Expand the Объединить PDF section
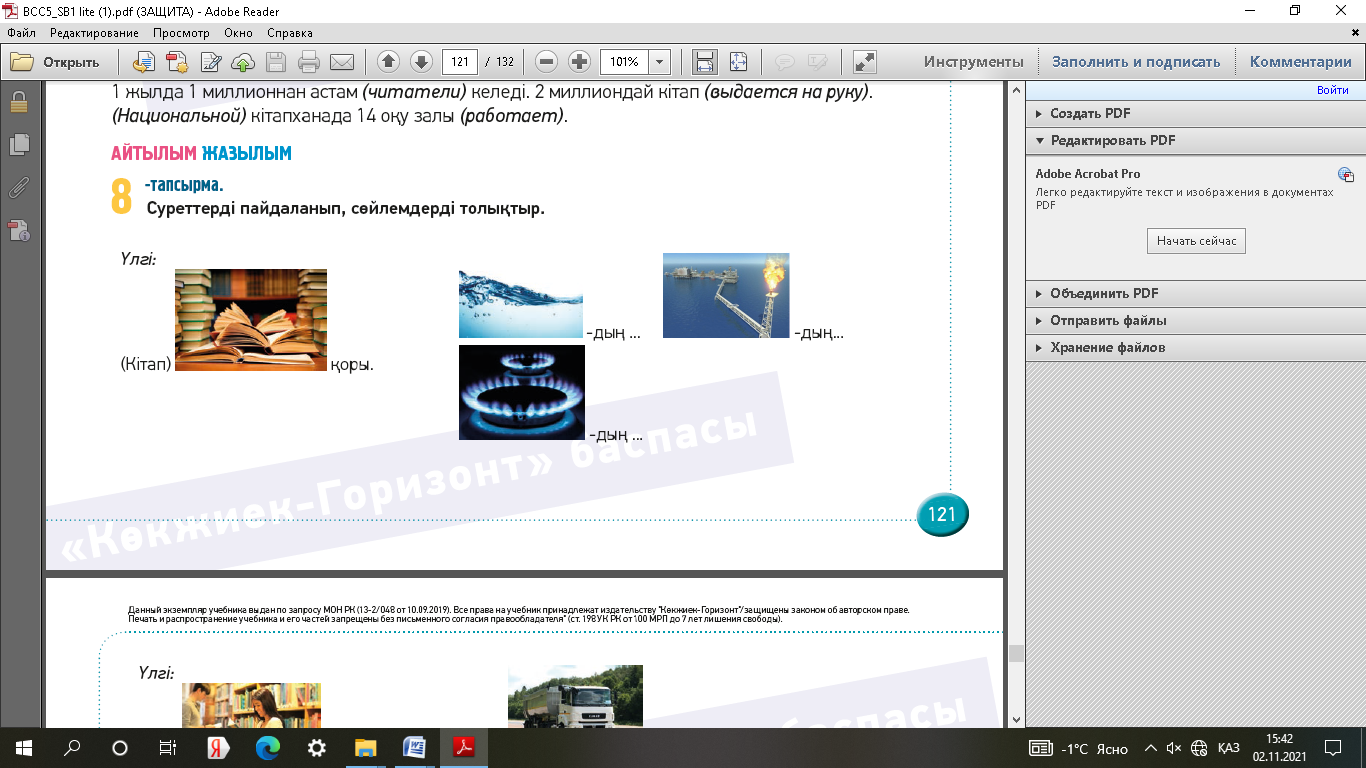This screenshot has width=1366, height=768. point(1196,294)
